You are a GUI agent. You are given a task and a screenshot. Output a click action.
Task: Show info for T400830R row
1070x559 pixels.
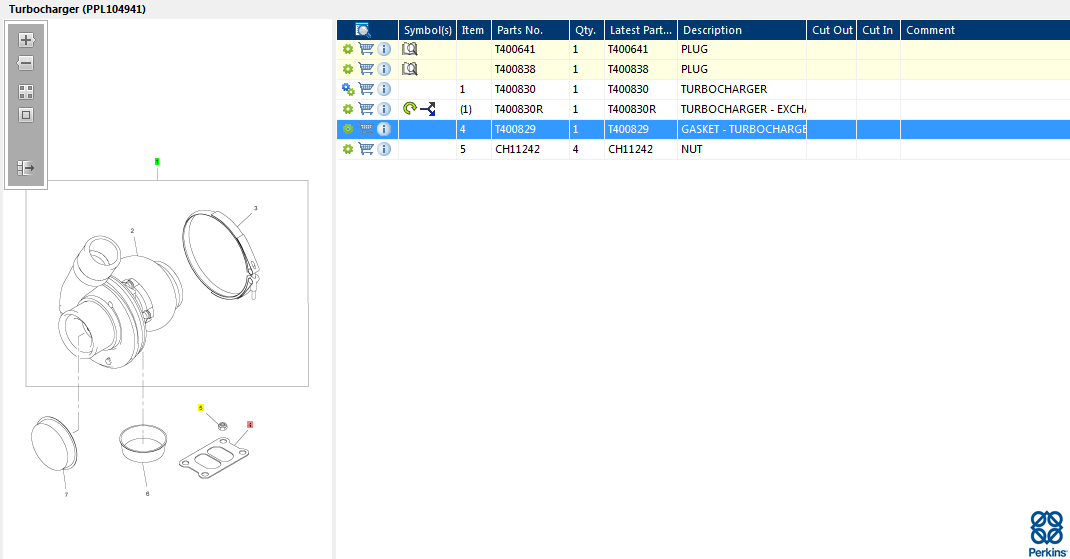(384, 109)
